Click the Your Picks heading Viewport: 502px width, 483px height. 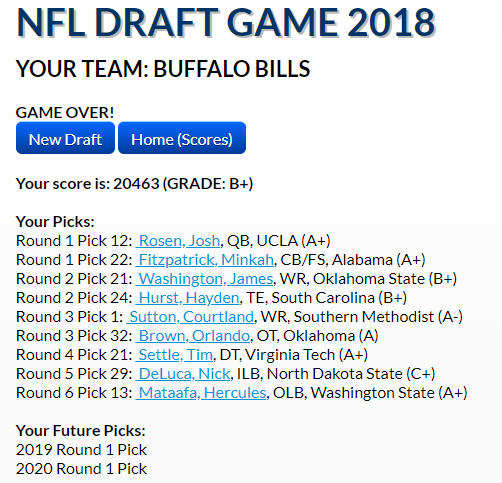tap(55, 222)
